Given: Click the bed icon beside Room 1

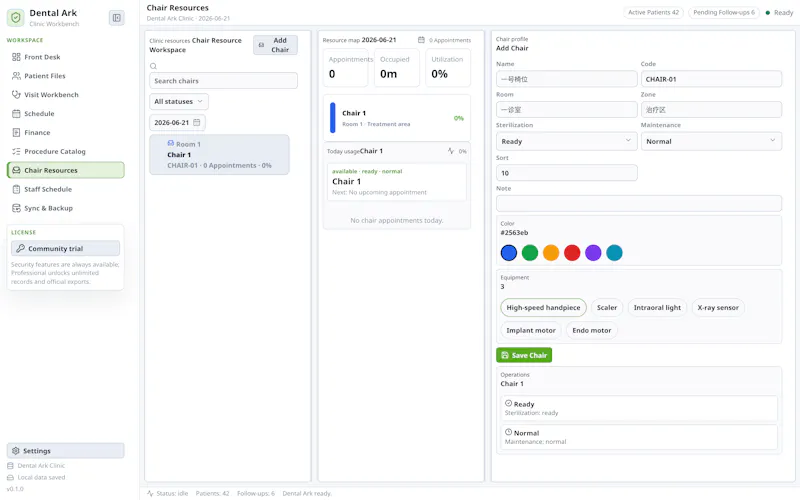Looking at the screenshot, I should [170, 144].
